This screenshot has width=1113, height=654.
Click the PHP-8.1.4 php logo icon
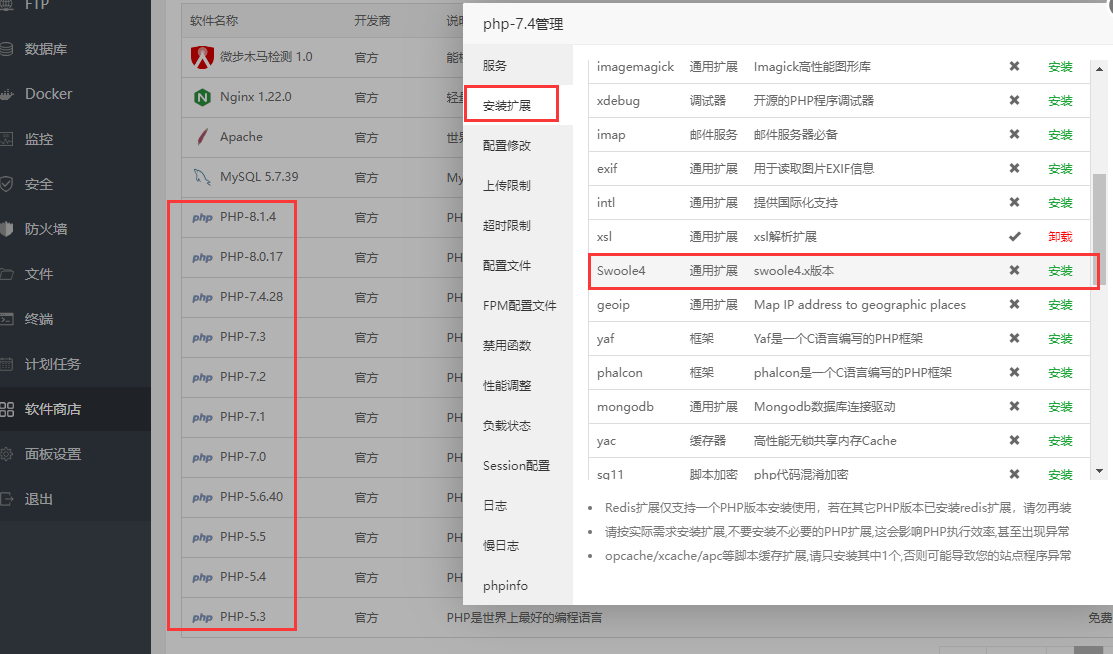[202, 217]
